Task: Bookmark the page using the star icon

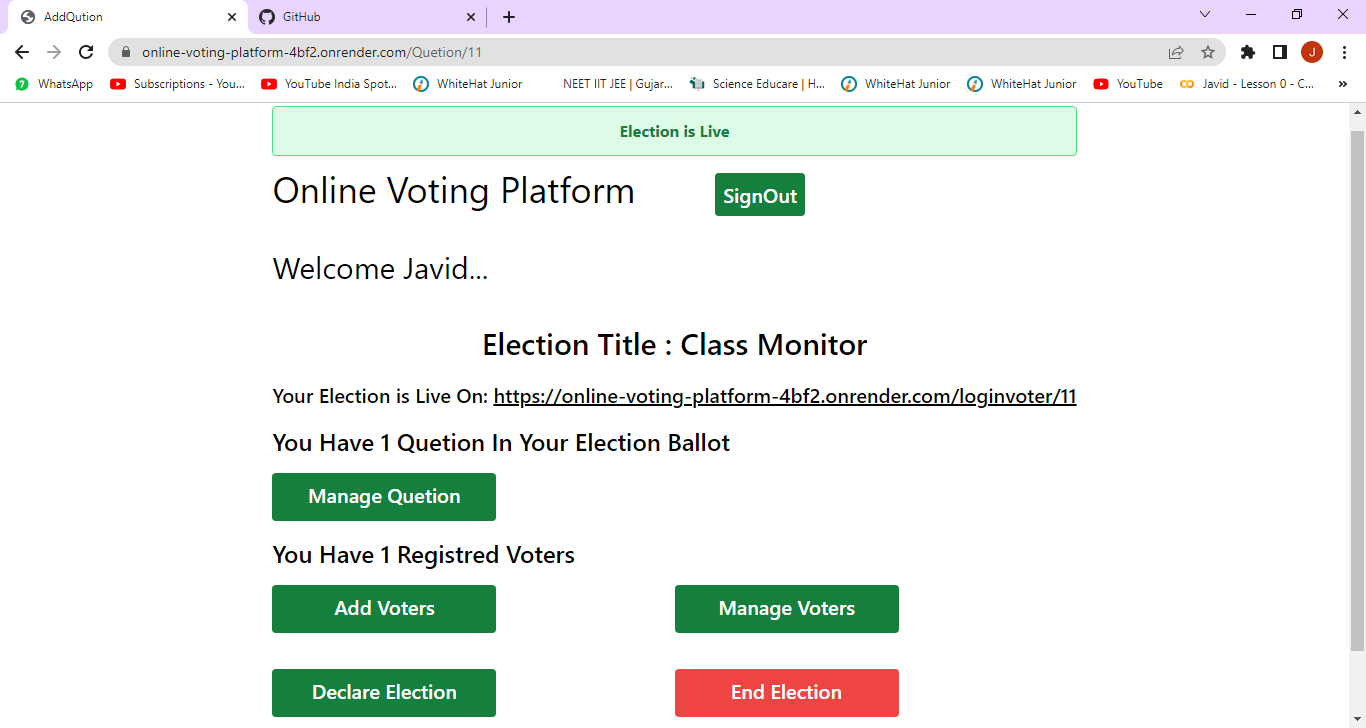Action: (1208, 52)
